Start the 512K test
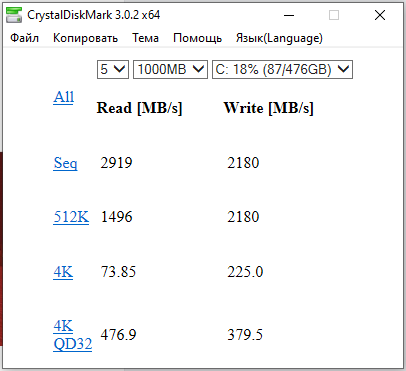Image resolution: width=406 pixels, height=371 pixels. click(x=71, y=217)
